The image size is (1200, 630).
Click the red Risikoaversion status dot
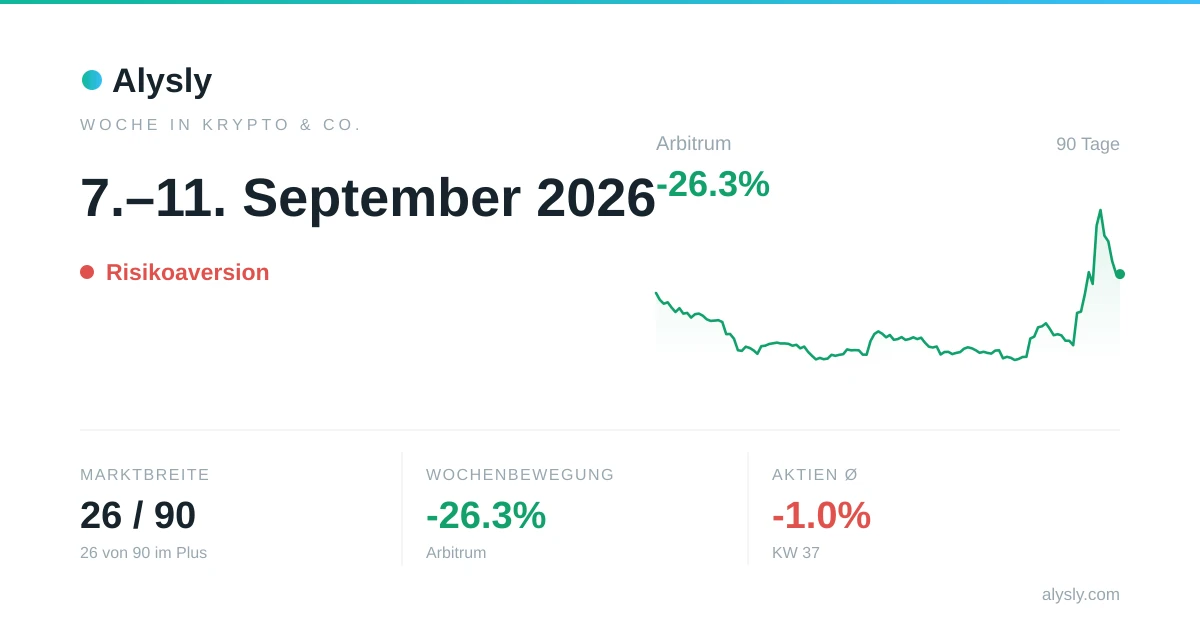[87, 272]
